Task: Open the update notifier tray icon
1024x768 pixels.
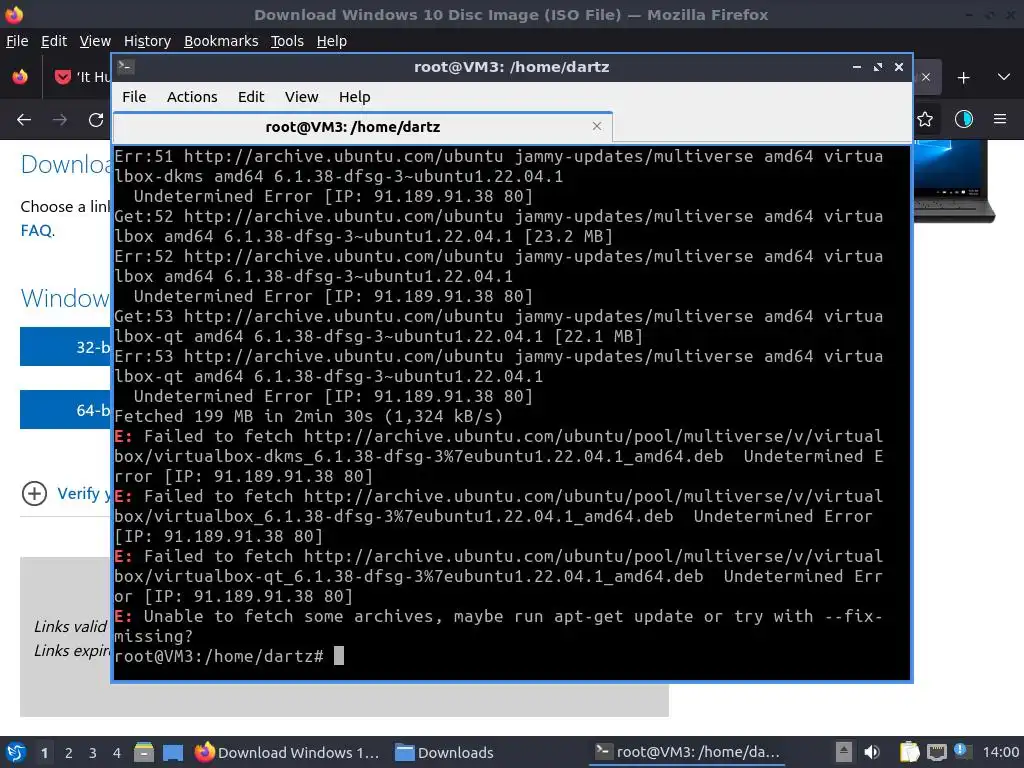Action: [962, 751]
